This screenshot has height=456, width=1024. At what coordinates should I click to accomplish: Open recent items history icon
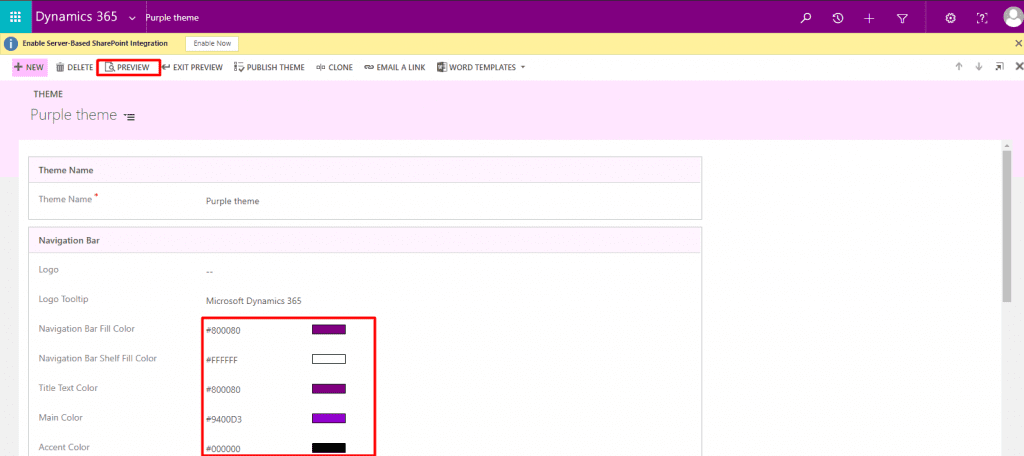click(838, 18)
